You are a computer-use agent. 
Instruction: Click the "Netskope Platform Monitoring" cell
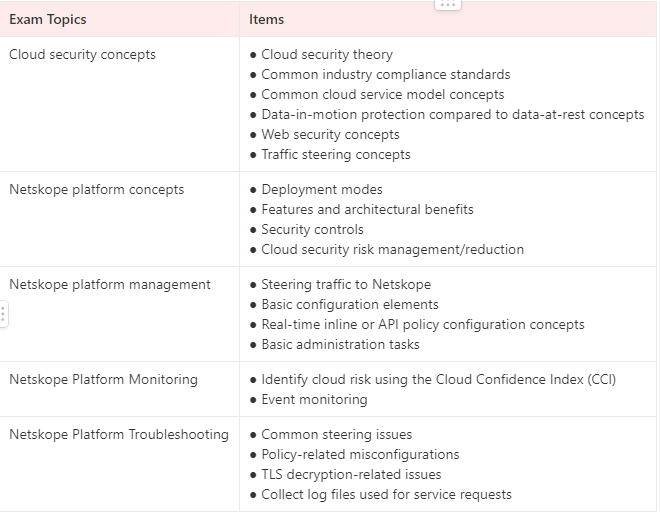coord(103,380)
